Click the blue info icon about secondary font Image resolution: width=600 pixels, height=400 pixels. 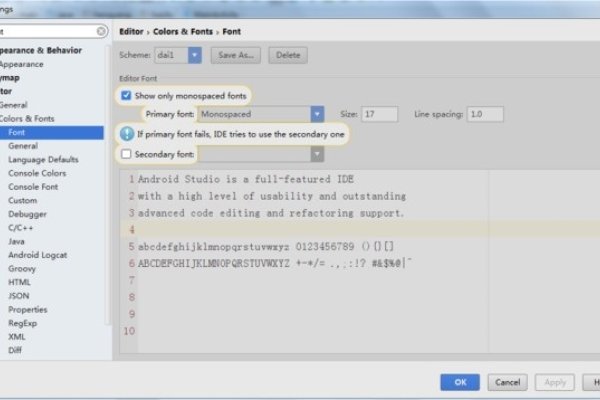point(127,134)
